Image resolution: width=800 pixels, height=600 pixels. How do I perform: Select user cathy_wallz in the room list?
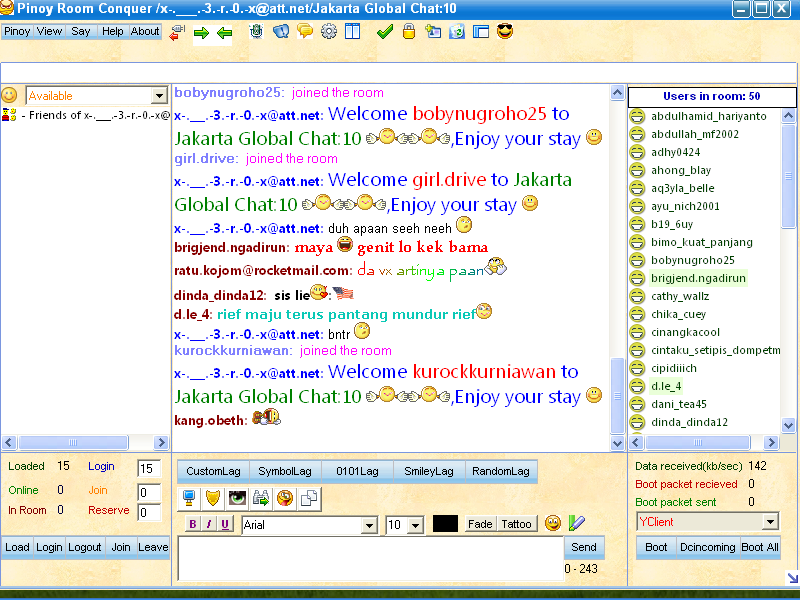[x=680, y=296]
